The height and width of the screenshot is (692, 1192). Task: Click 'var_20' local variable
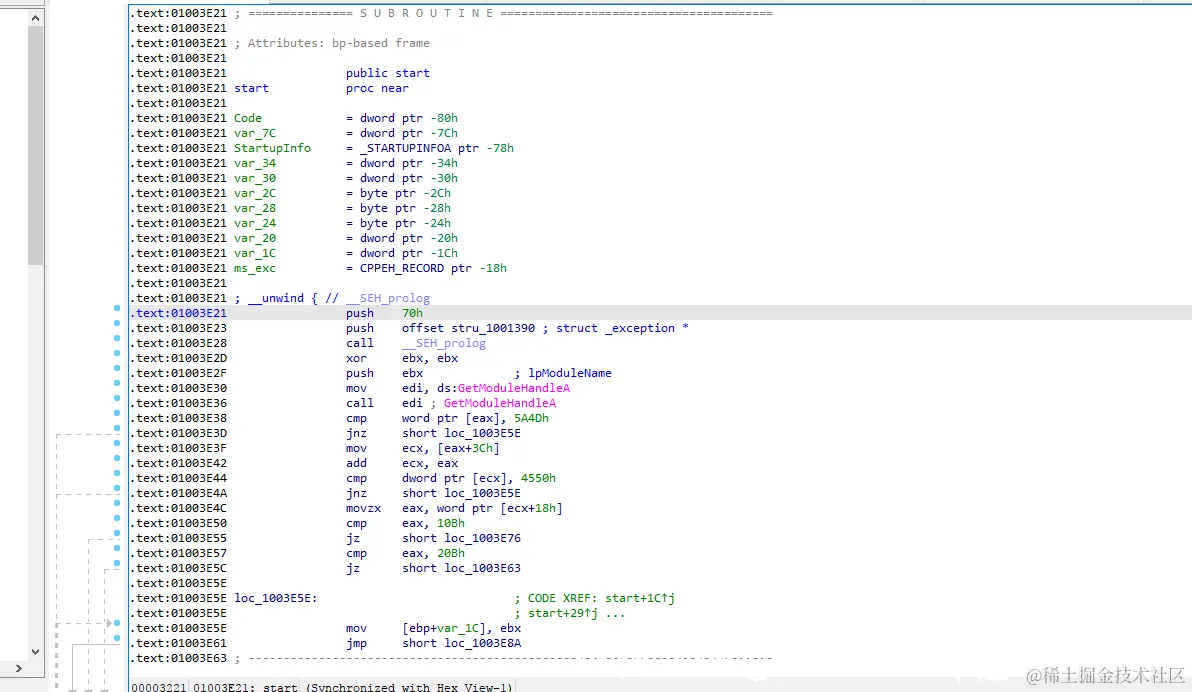click(255, 239)
